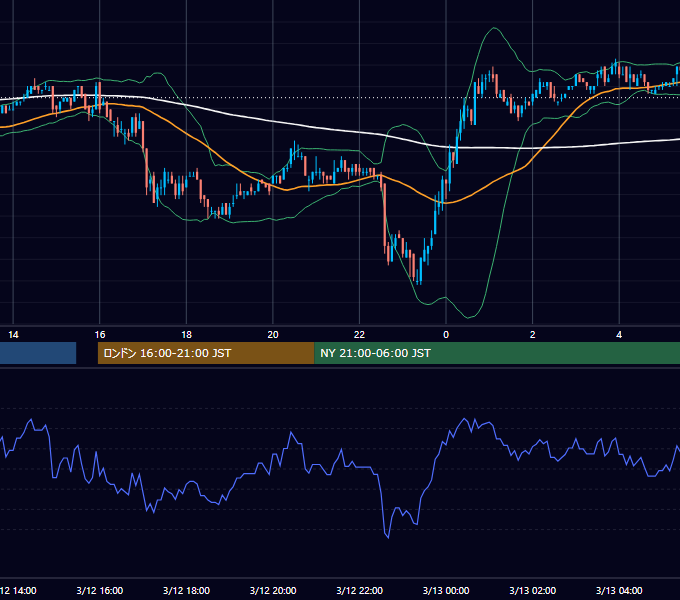Click the 16 hour label on price chart axis
The width and height of the screenshot is (680, 600).
pos(100,335)
